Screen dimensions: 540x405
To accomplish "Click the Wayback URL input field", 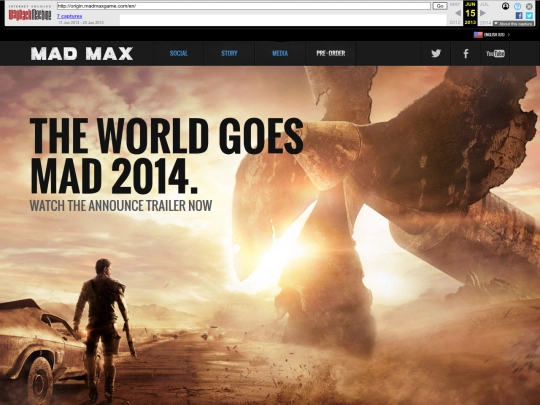I will tap(244, 6).
